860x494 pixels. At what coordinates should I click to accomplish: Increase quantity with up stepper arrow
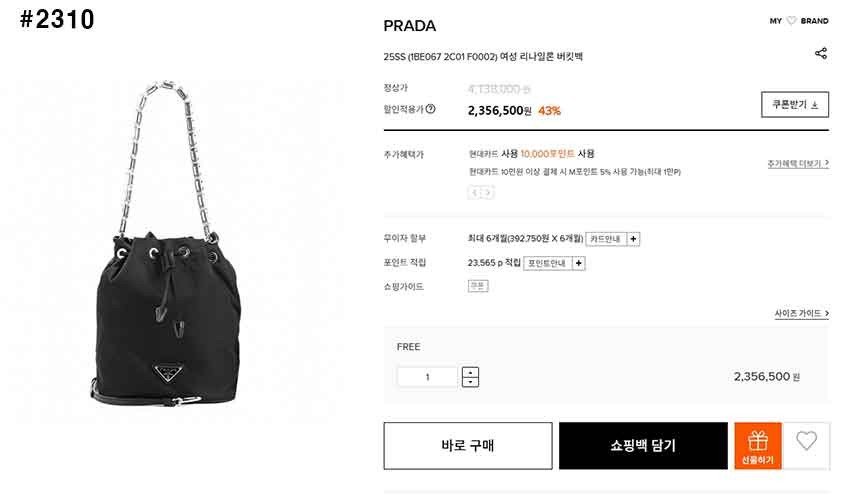coord(470,372)
